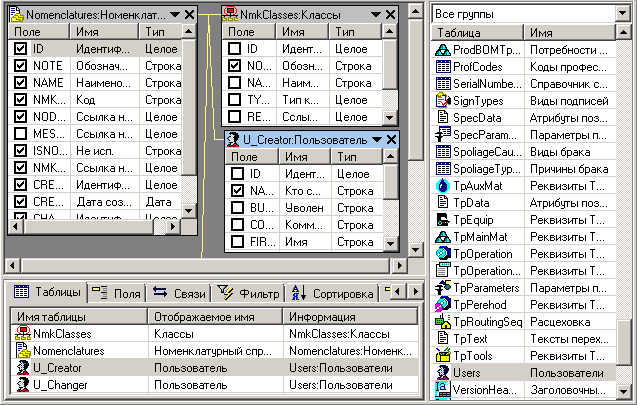Expand the U_Creator table menu arrow
Image resolution: width=637 pixels, height=405 pixels.
[376, 139]
